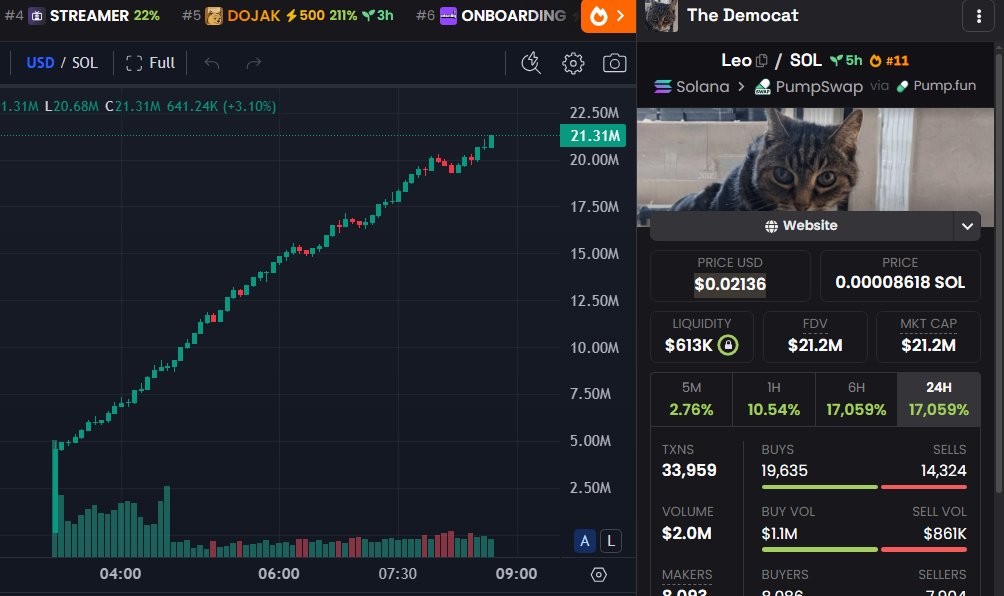Click the Pump.fun pill icon
Image resolution: width=1004 pixels, height=596 pixels.
pos(902,86)
